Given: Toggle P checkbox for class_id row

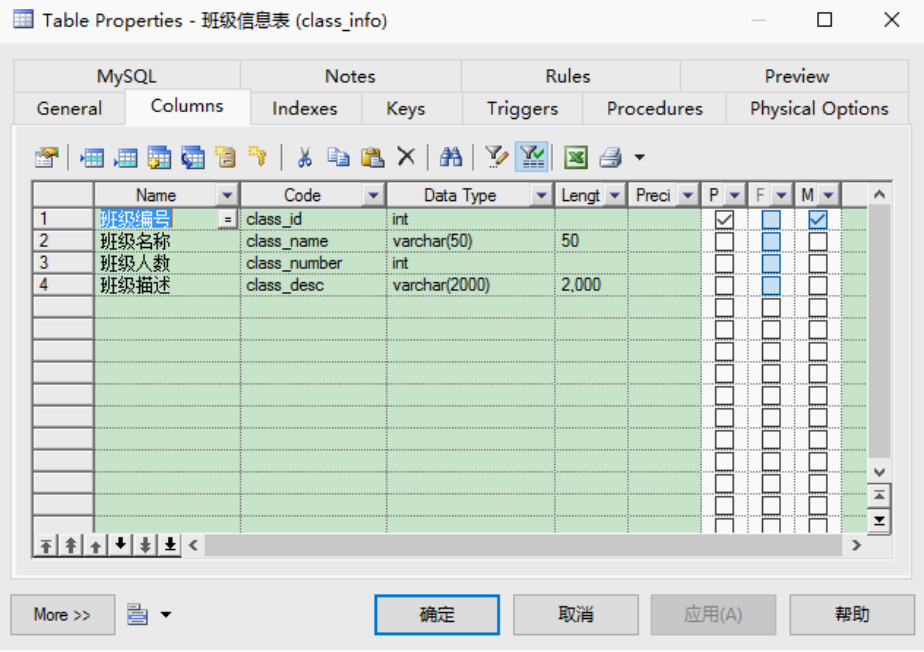Looking at the screenshot, I should (724, 219).
